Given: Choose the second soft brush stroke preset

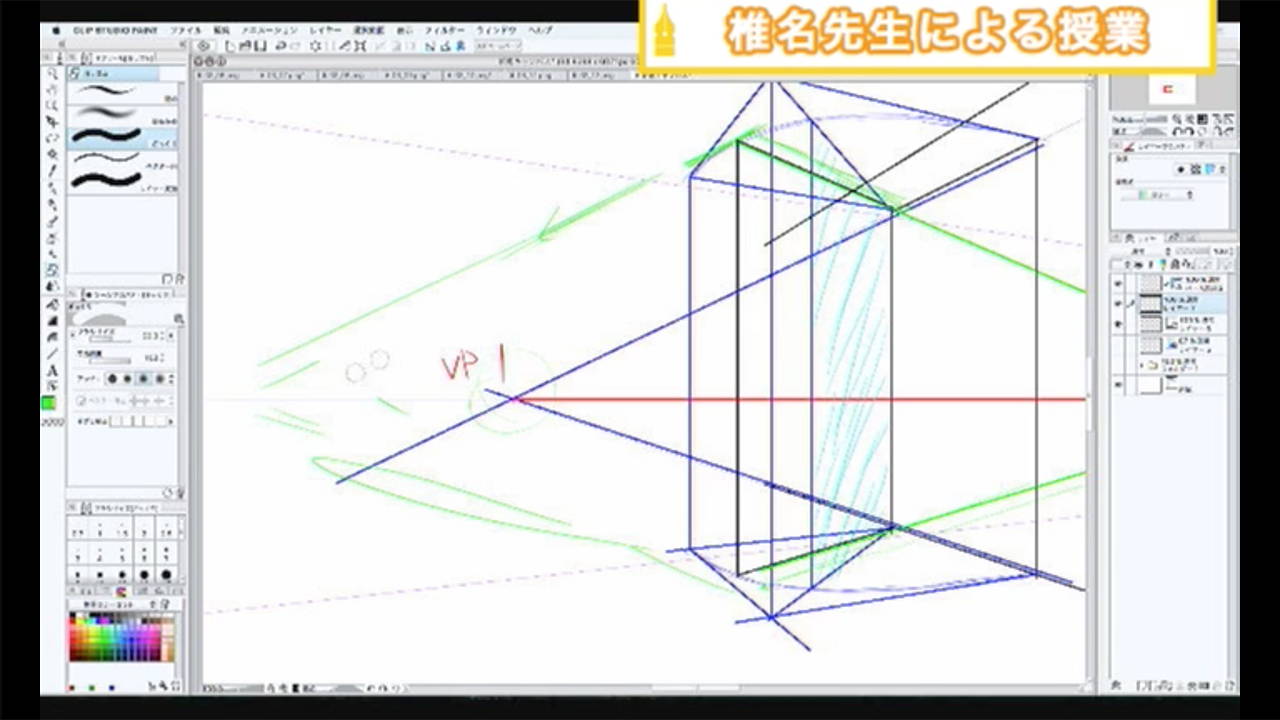Looking at the screenshot, I should pyautogui.click(x=122, y=115).
